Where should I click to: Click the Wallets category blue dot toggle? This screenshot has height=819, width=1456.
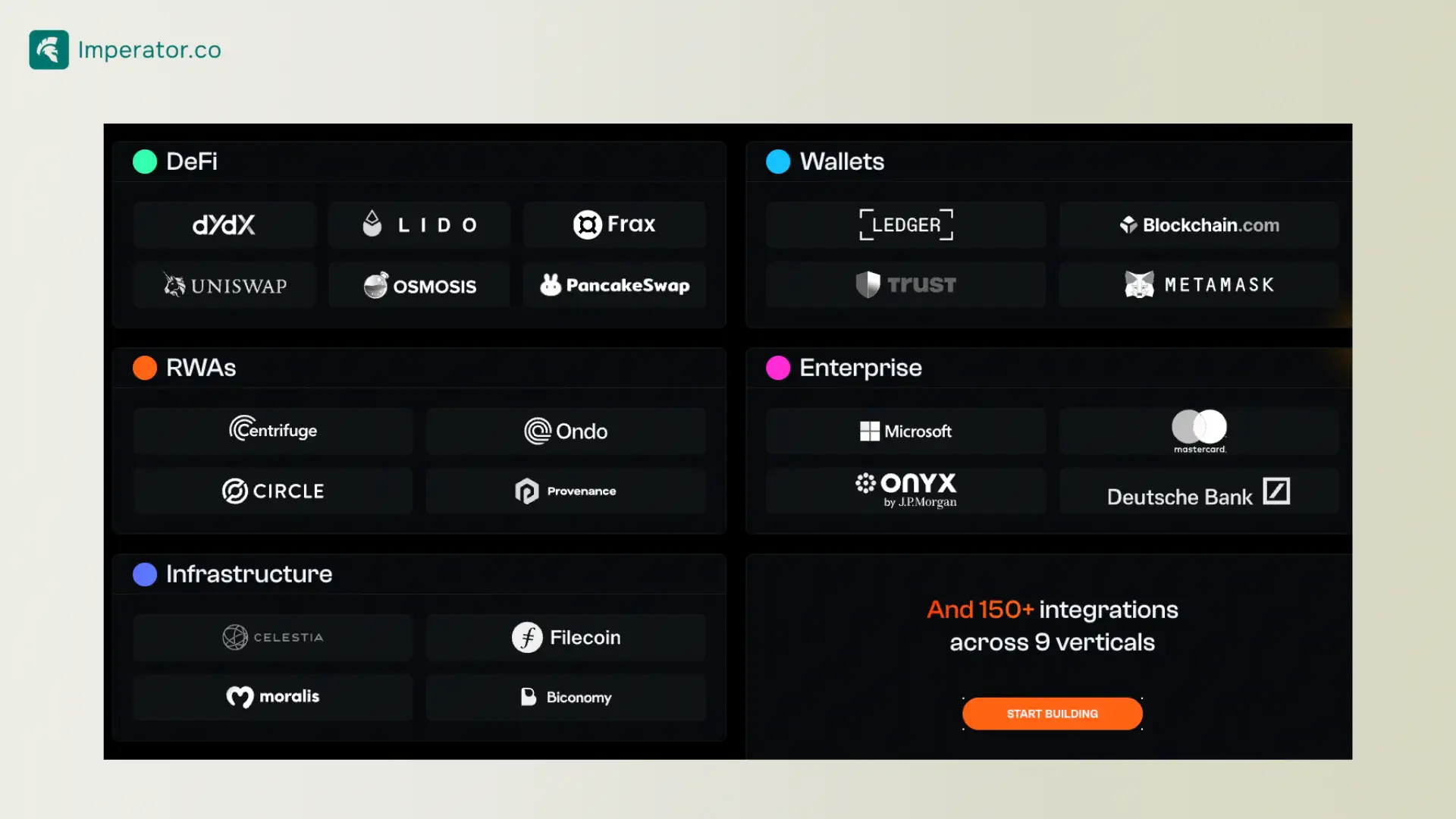click(x=778, y=161)
